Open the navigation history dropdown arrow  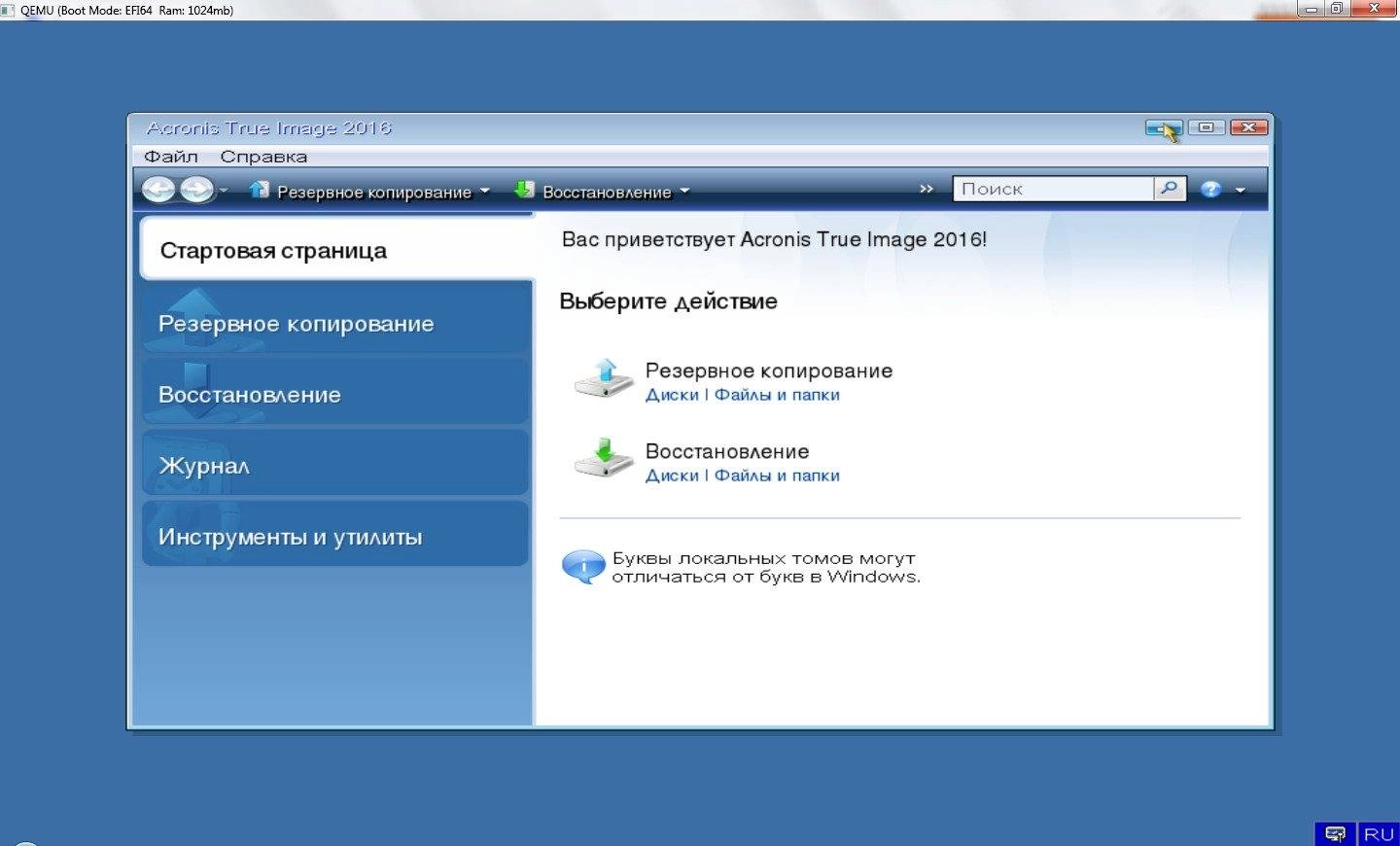tap(224, 191)
